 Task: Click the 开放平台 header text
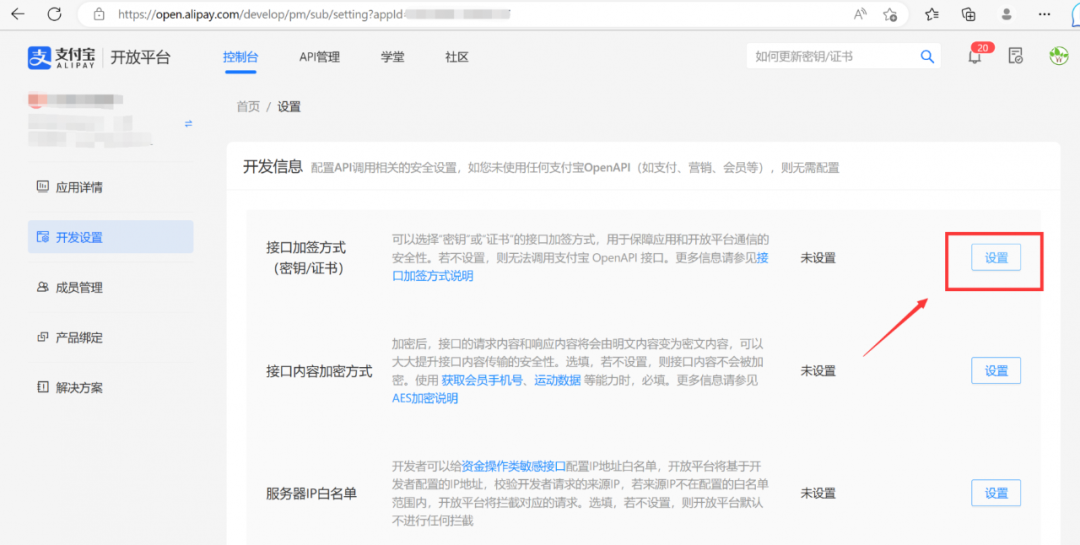tap(141, 57)
